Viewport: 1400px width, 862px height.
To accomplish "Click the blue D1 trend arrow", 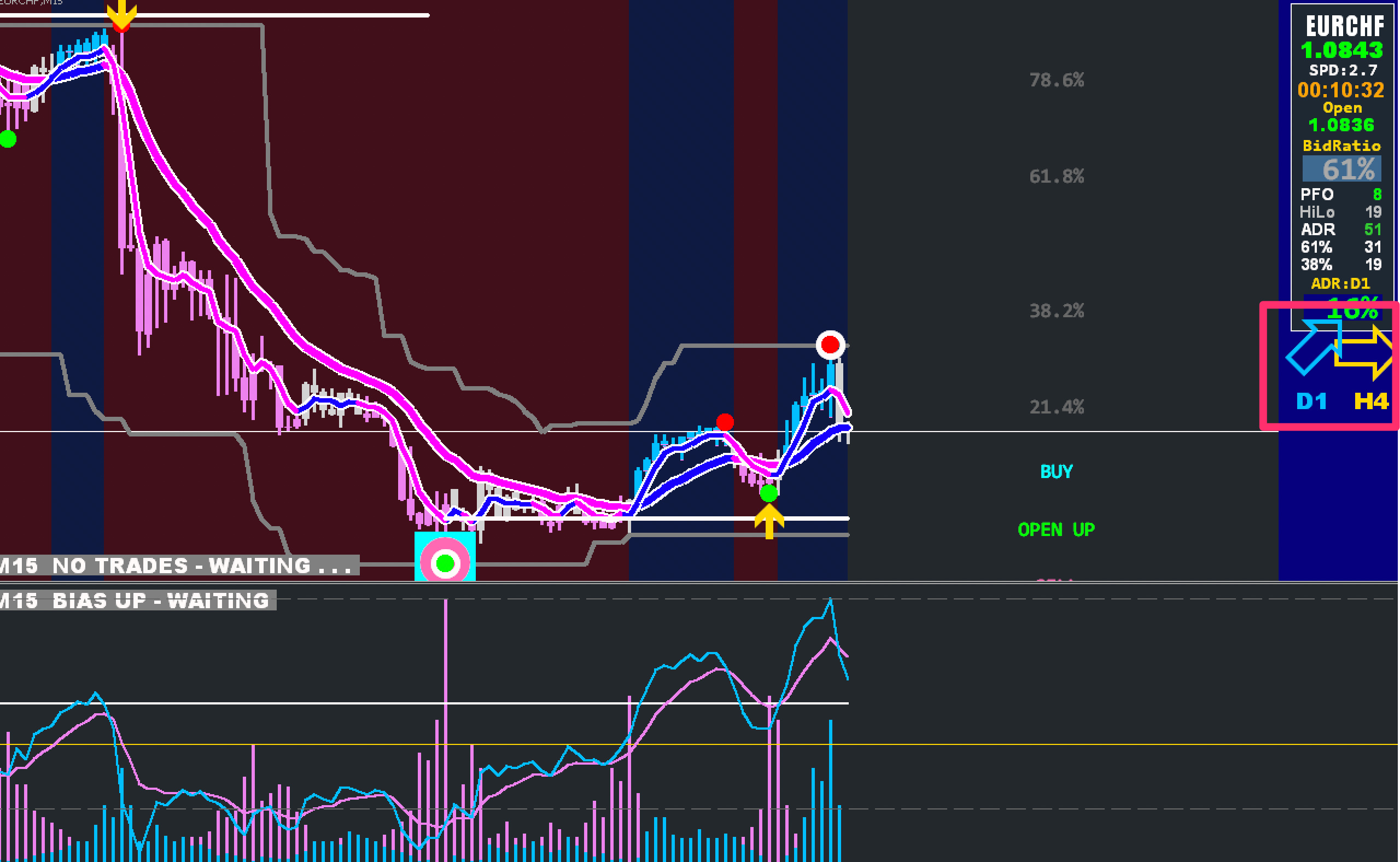I will 1314,347.
